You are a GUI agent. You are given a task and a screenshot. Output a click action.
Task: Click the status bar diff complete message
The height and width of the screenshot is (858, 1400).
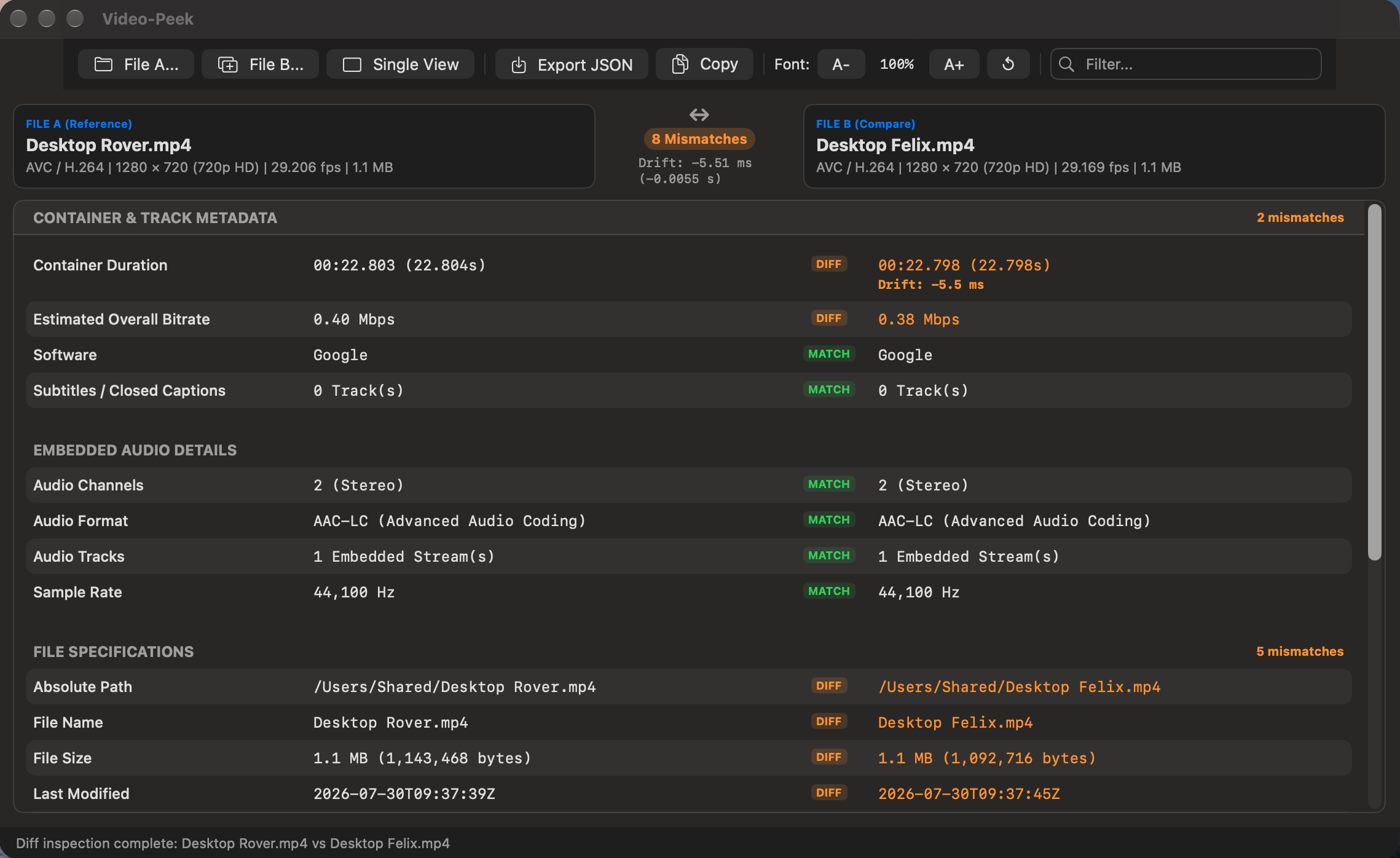coord(232,843)
